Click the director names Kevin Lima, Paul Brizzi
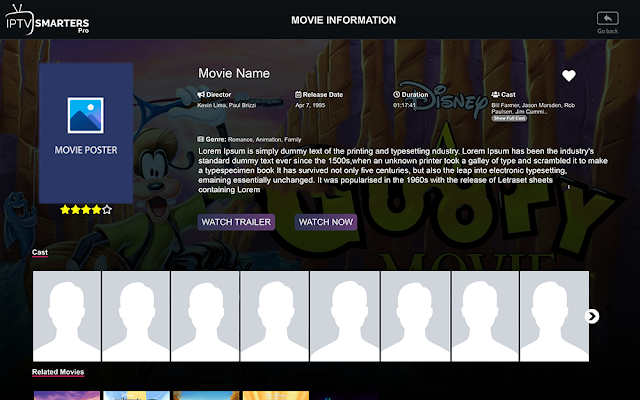 [x=227, y=105]
